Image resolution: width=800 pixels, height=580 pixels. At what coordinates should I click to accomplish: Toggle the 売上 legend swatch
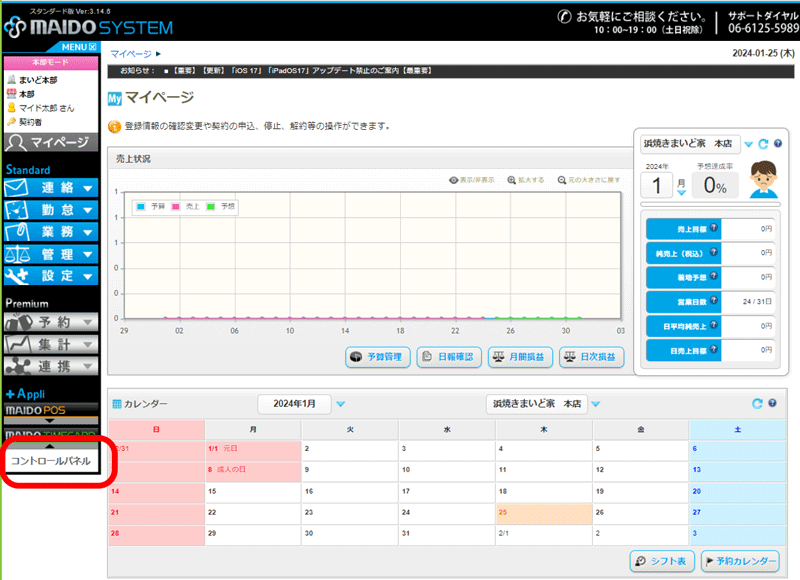coord(176,207)
